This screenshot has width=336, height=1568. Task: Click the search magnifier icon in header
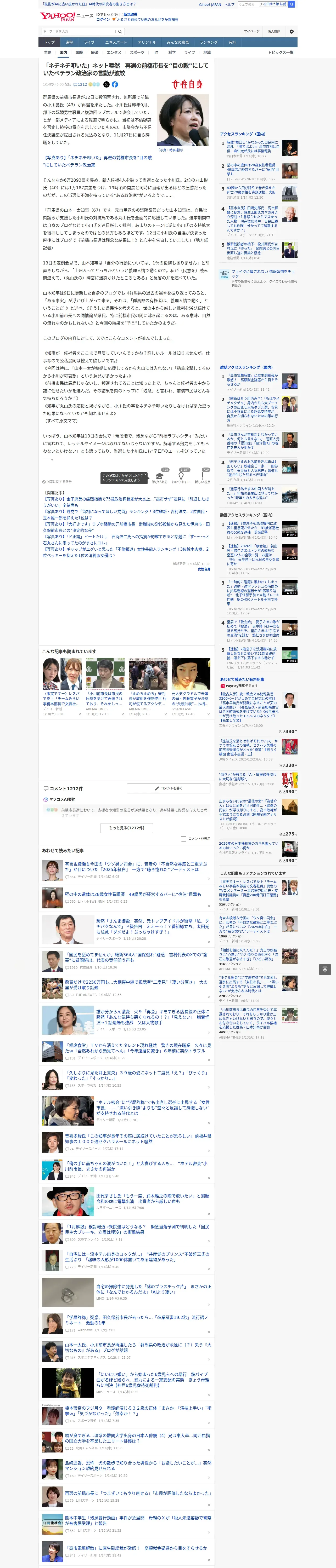click(x=292, y=4)
